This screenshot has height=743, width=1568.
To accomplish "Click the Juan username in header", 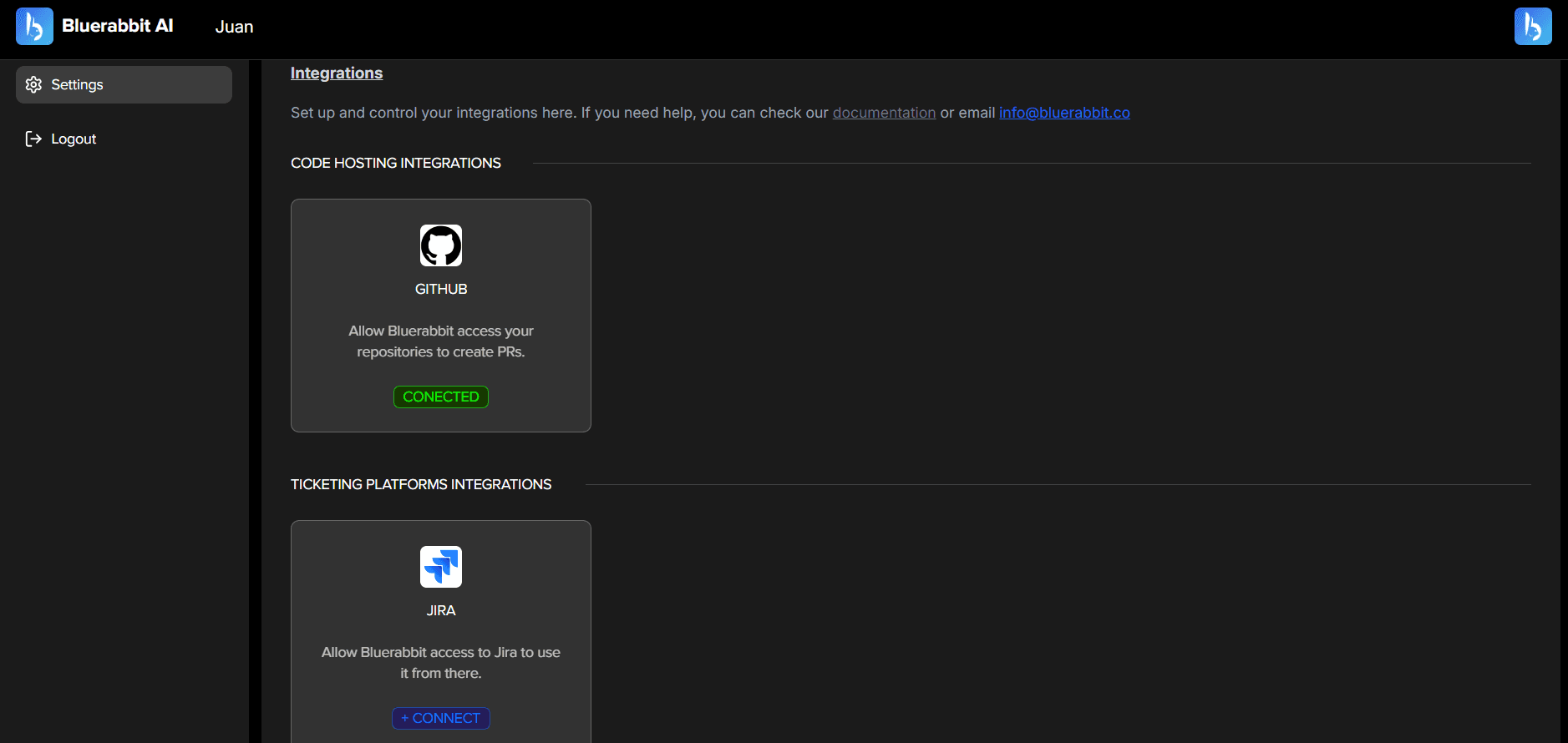I will coord(234,27).
